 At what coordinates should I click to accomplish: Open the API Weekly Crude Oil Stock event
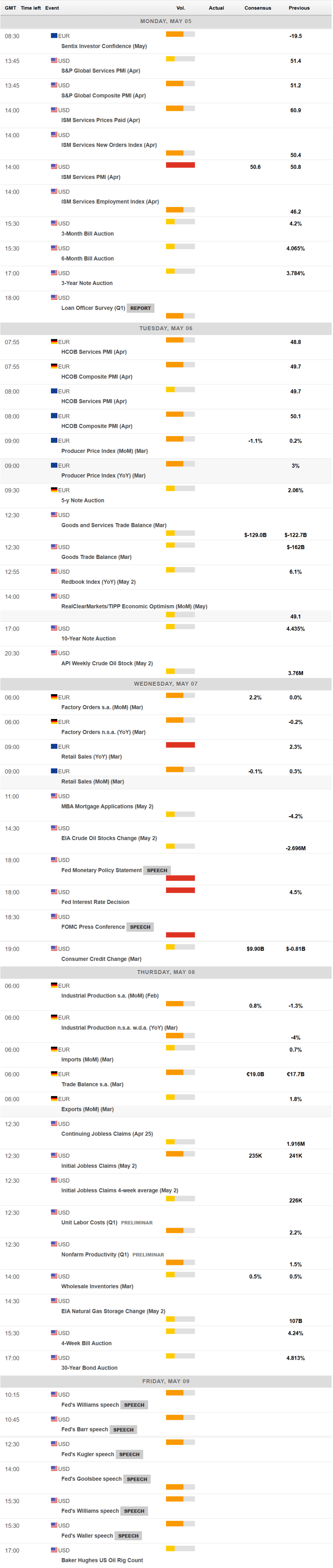click(x=107, y=664)
